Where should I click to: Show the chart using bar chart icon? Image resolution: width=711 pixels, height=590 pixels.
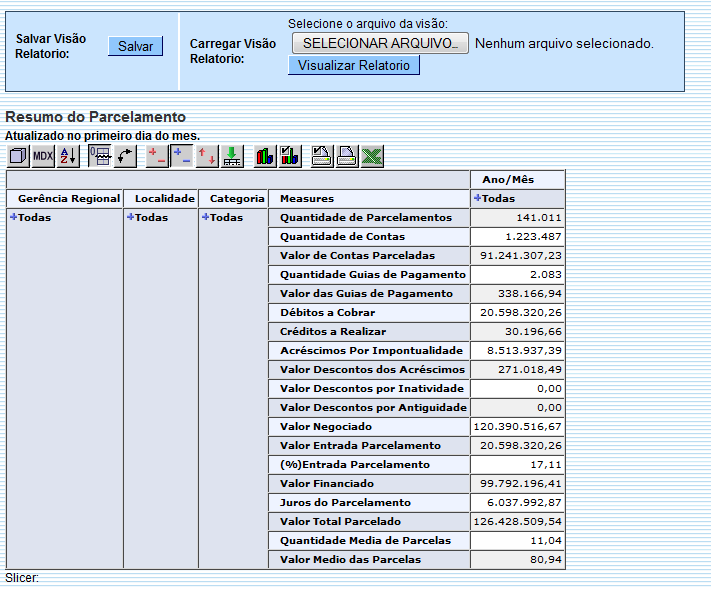(265, 156)
